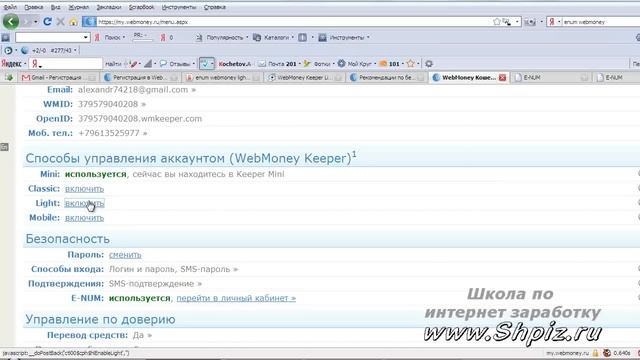The image size is (640, 360).
Task: Click Логин и пароль, SMS-пароль entry
Action: point(170,269)
